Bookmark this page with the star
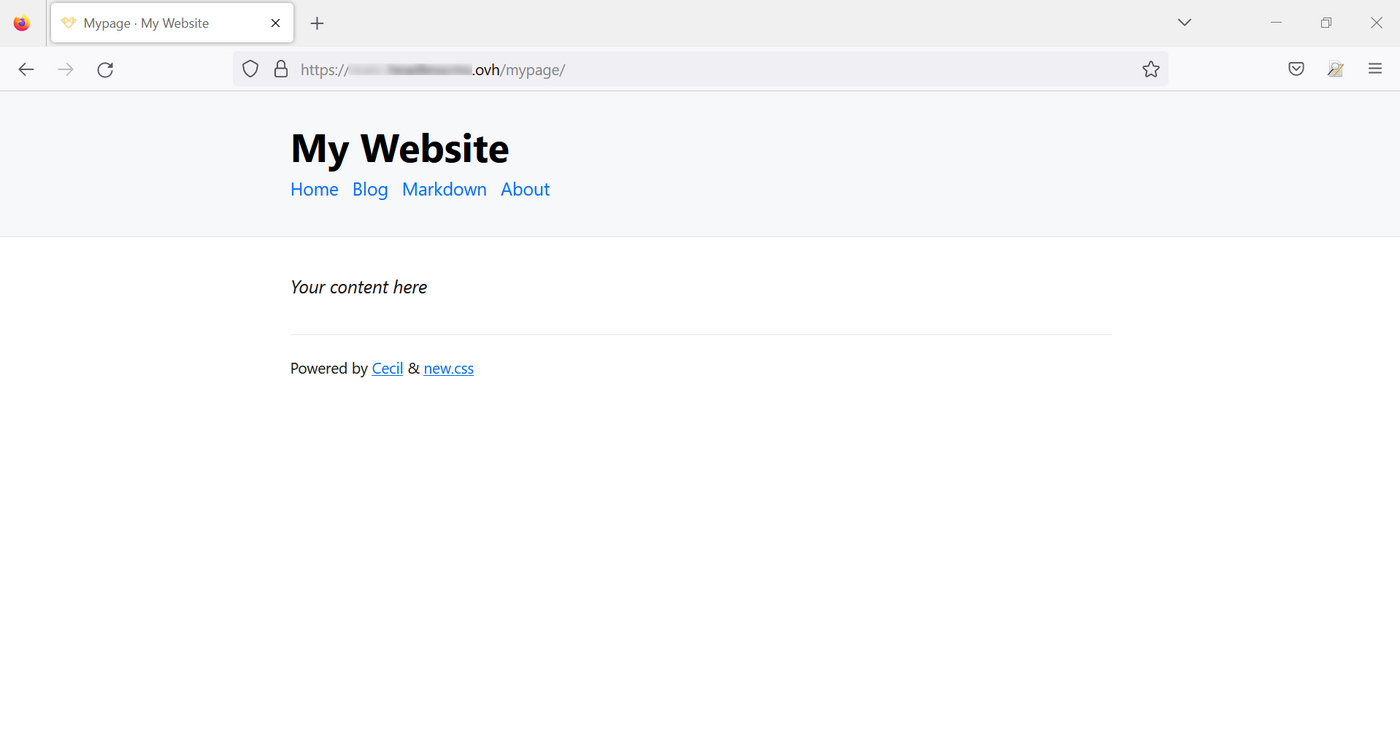Viewport: 1400px width, 743px height. pos(1150,69)
